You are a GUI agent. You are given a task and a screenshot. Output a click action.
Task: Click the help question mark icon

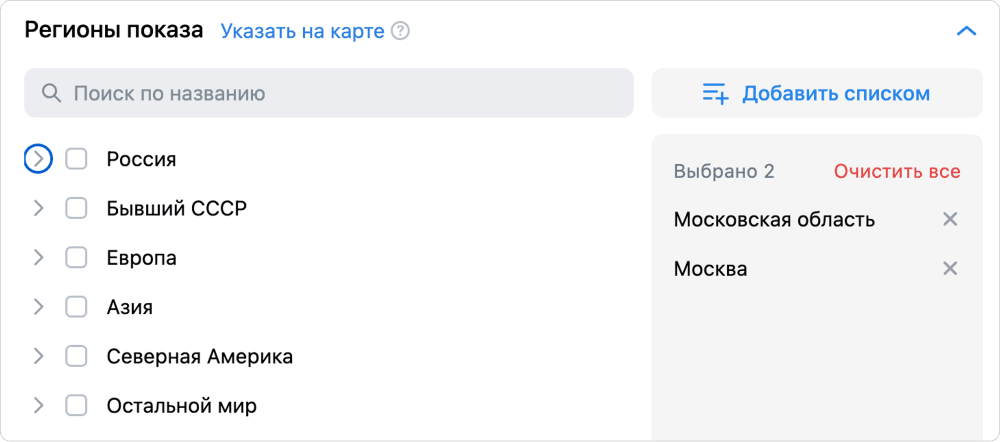(x=401, y=31)
